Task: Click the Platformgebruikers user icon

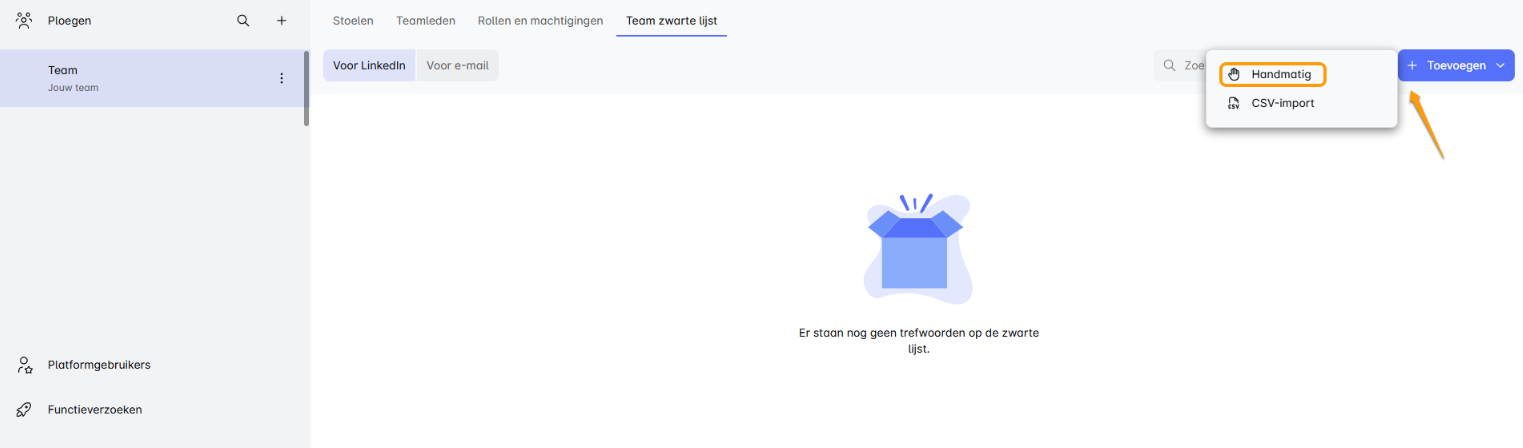Action: click(25, 365)
